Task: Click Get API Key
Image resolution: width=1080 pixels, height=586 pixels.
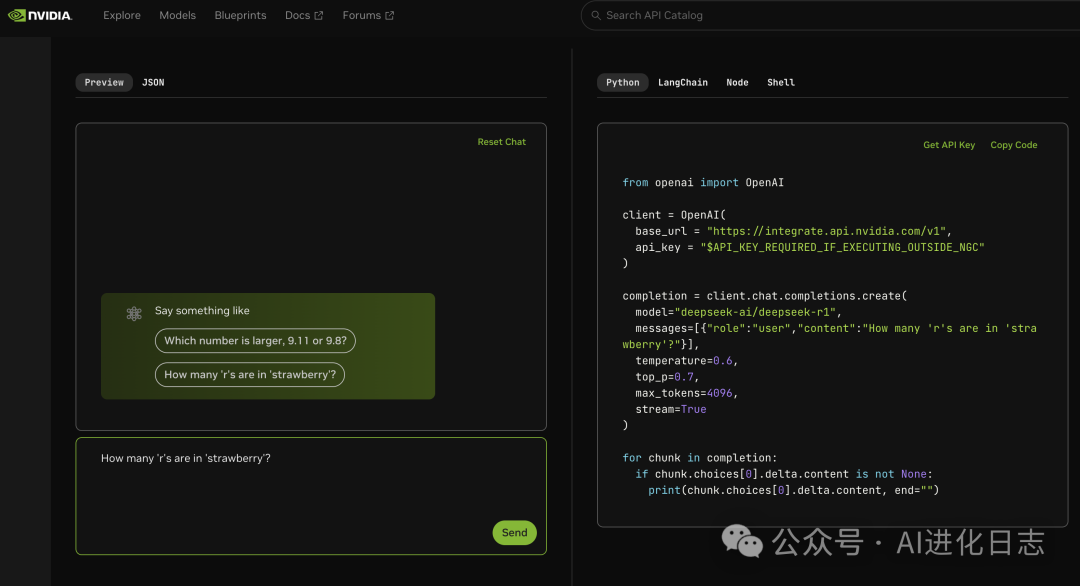Action: point(949,145)
